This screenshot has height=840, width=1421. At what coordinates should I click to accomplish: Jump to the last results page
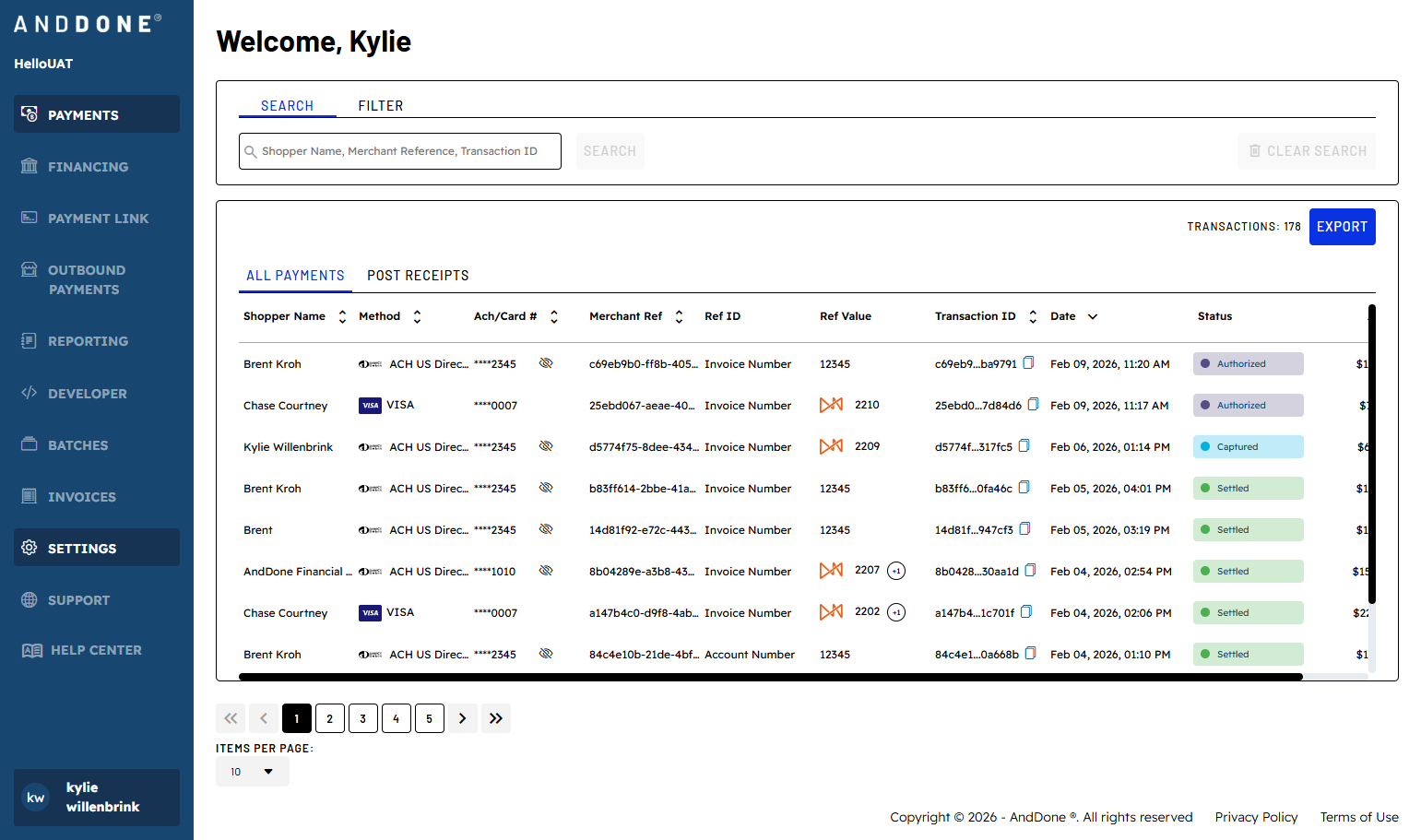pos(496,718)
